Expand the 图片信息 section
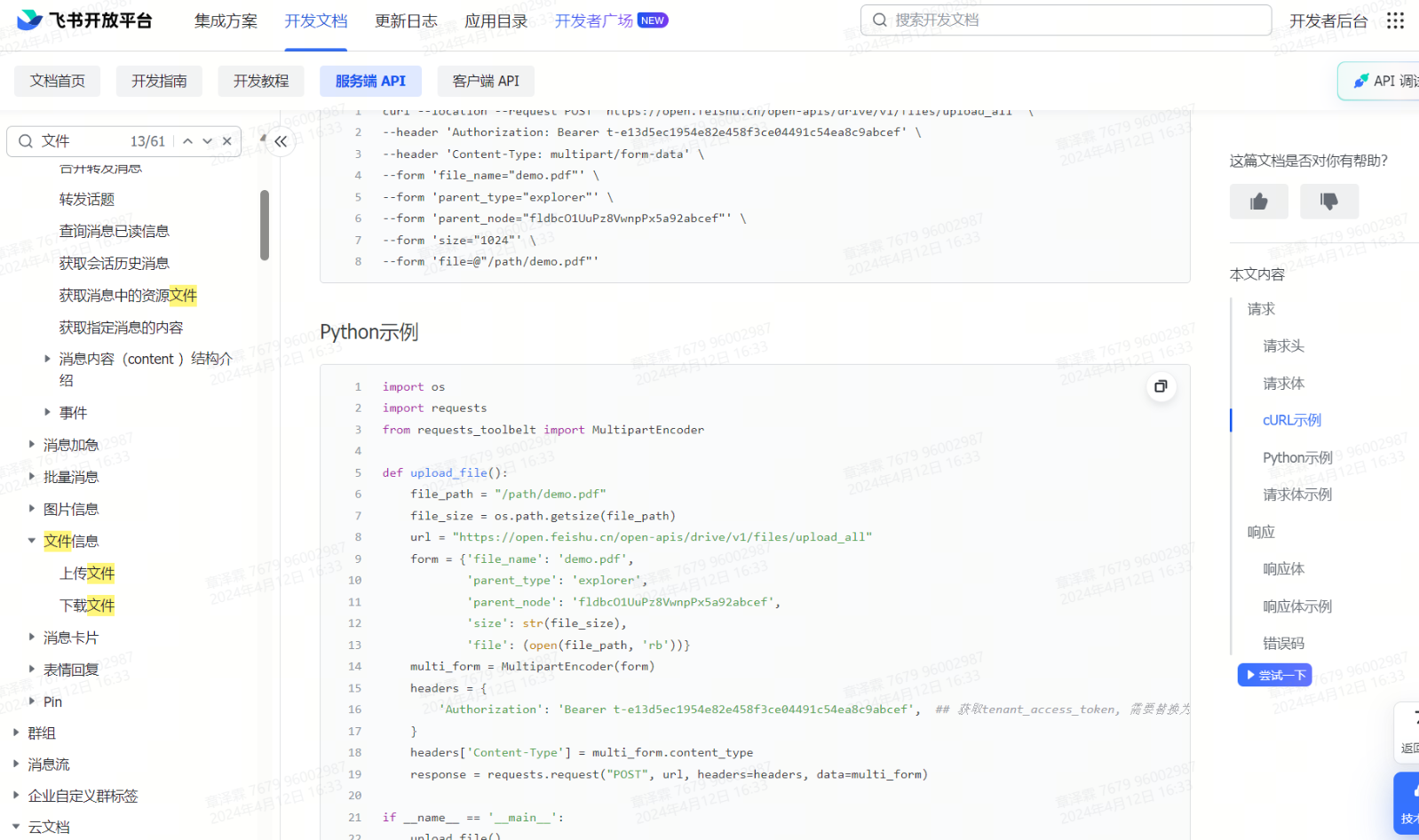The height and width of the screenshot is (840, 1419). point(31,509)
